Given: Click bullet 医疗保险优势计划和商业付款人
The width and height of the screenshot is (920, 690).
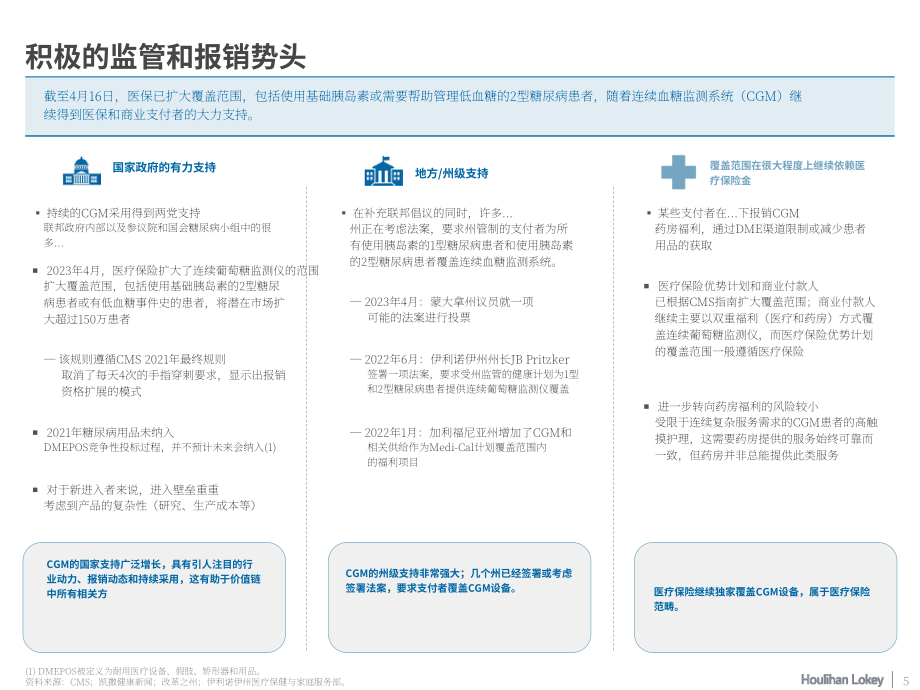Looking at the screenshot, I should (738, 286).
